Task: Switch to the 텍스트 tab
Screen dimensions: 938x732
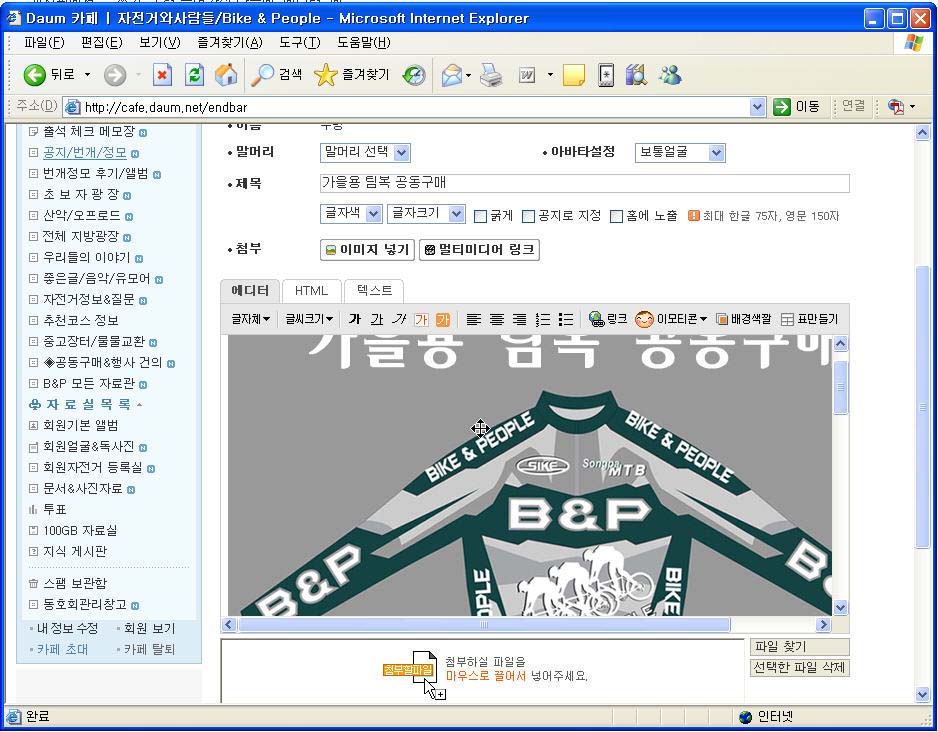Action: [374, 291]
